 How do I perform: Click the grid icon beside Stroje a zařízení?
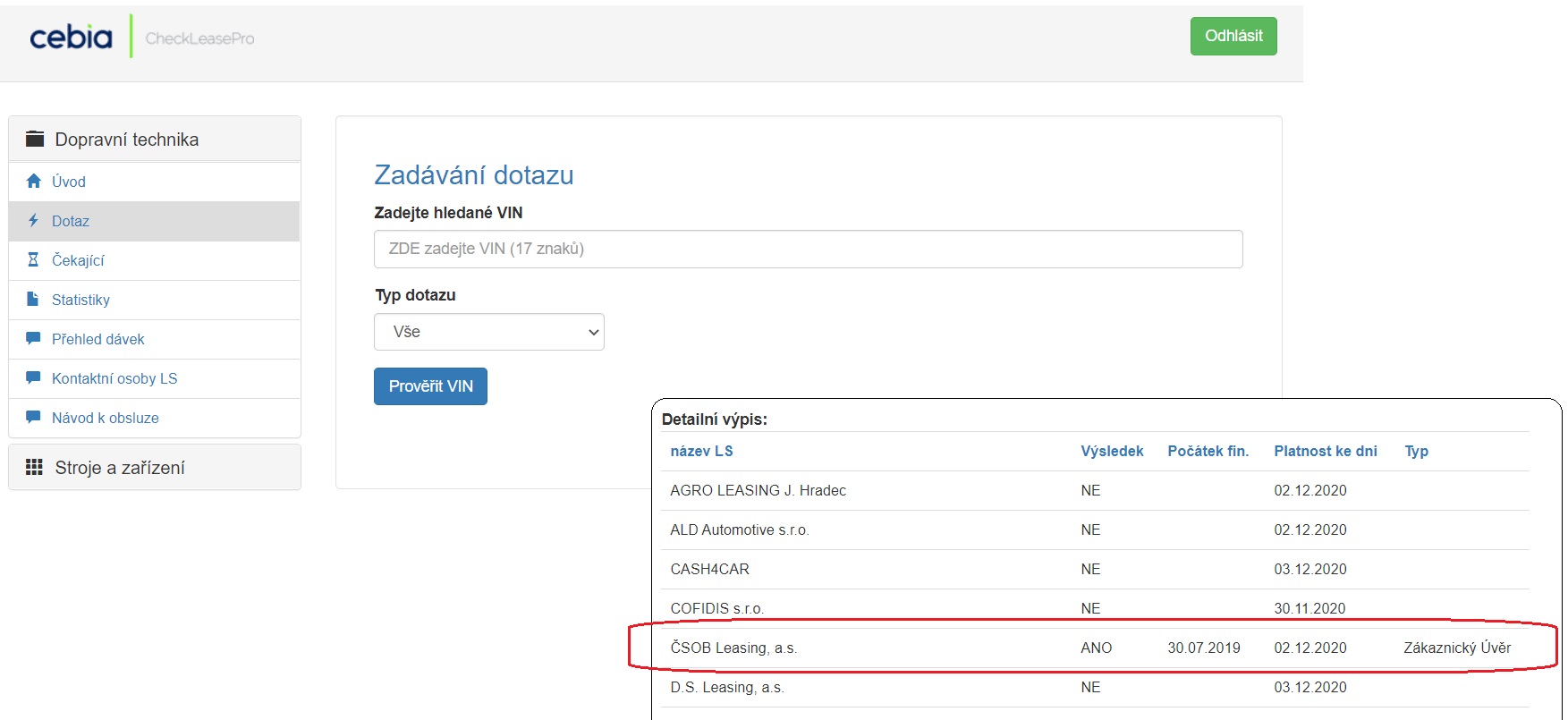(34, 467)
